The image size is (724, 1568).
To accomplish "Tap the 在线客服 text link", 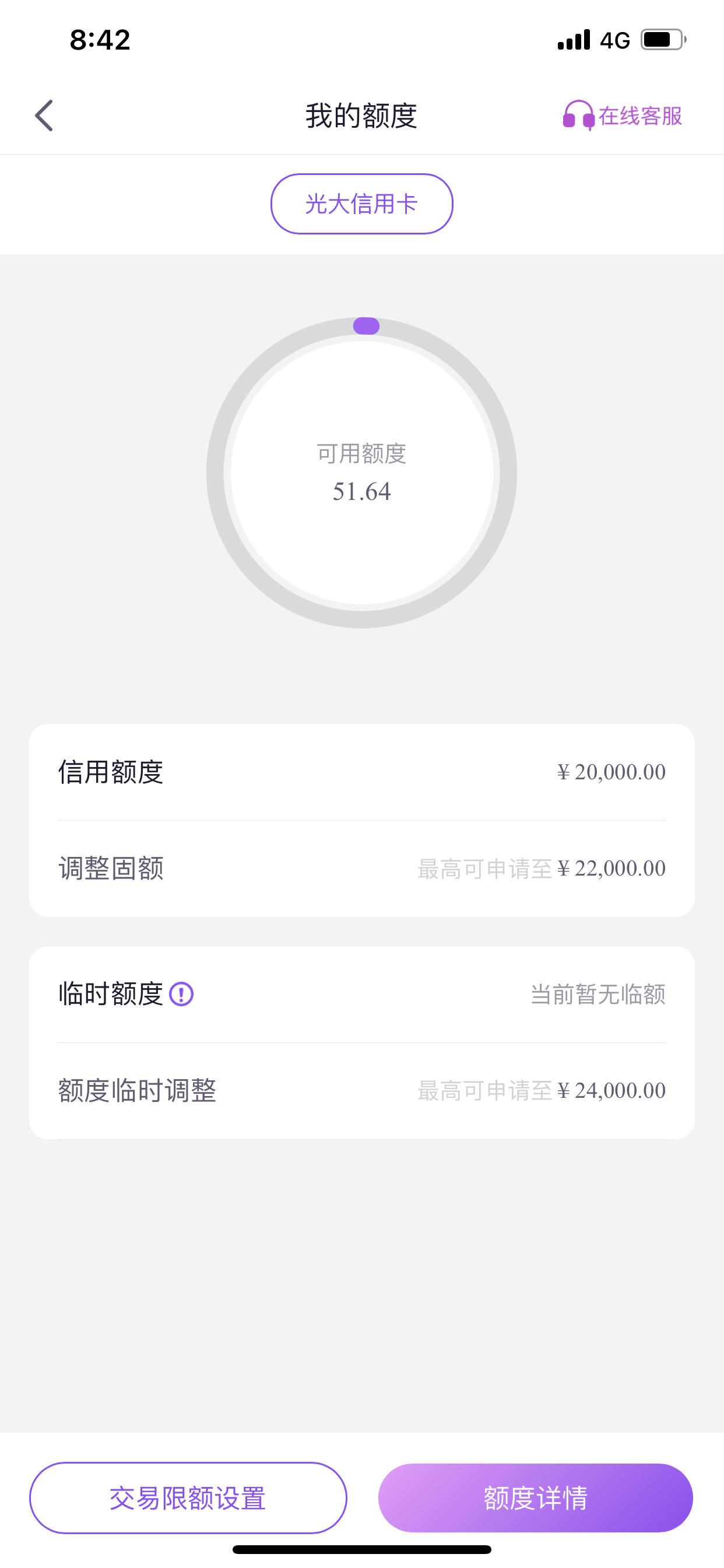I will coord(640,116).
